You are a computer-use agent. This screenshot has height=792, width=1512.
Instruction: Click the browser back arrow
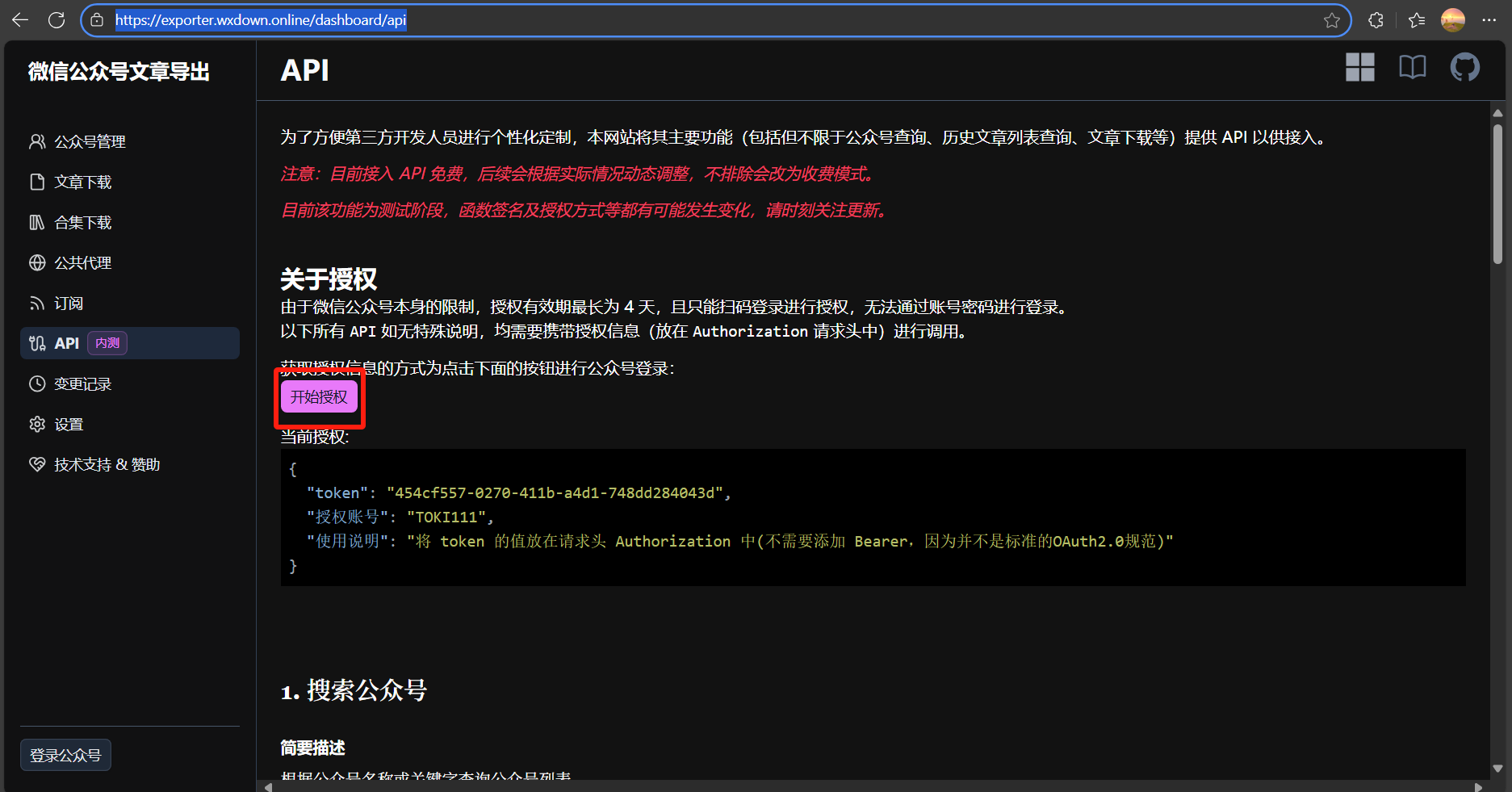(20, 20)
